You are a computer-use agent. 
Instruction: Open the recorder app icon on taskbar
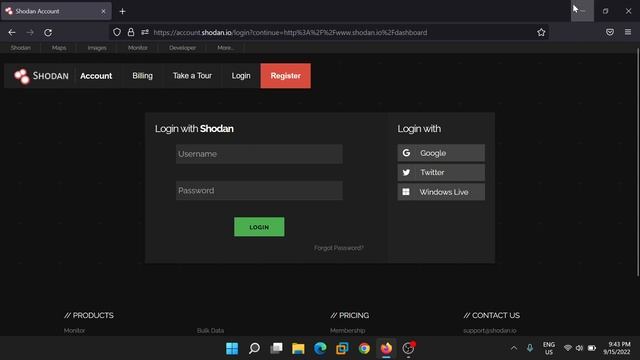[408, 348]
